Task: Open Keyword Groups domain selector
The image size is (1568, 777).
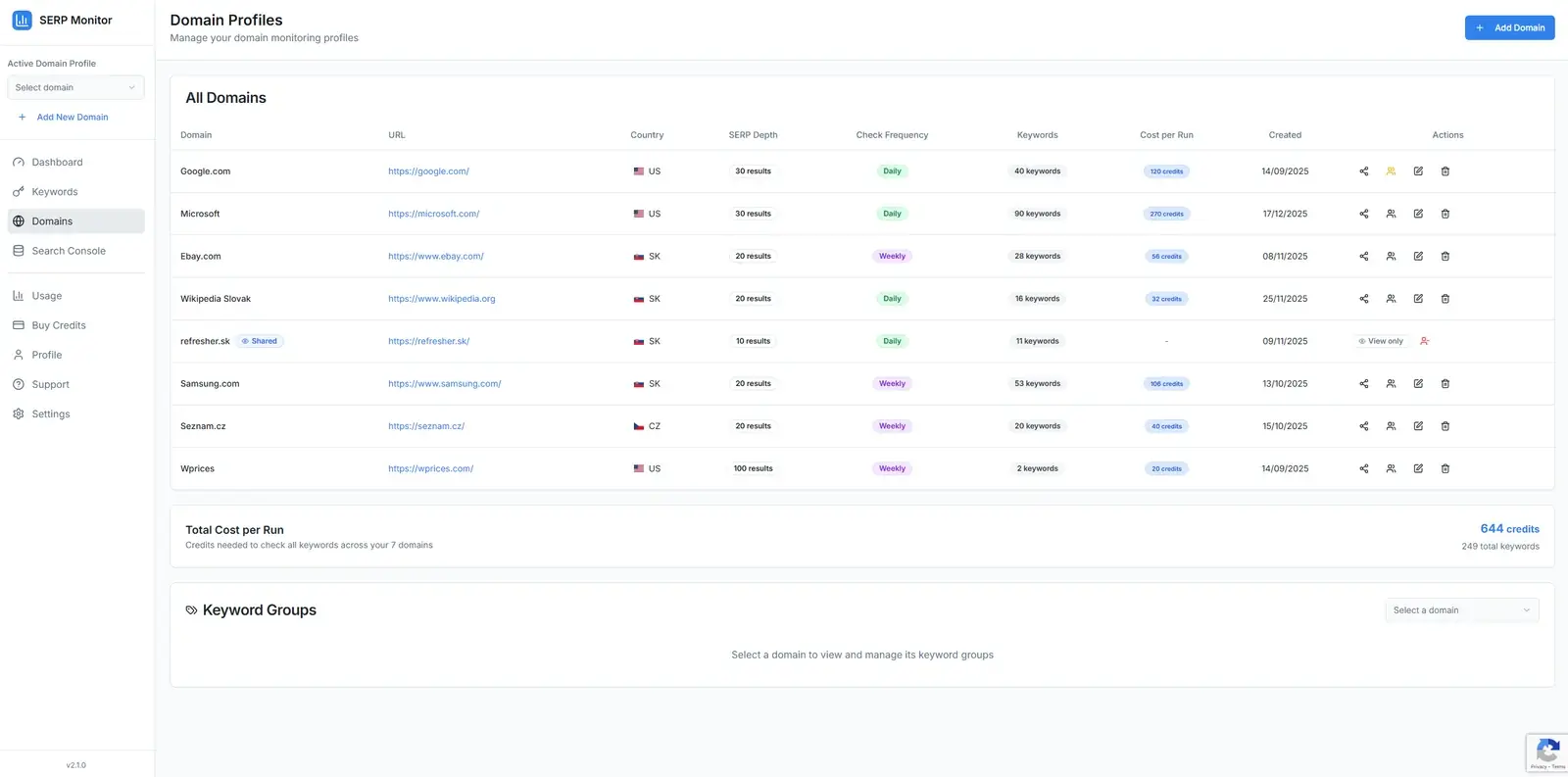Action: pyautogui.click(x=1461, y=610)
